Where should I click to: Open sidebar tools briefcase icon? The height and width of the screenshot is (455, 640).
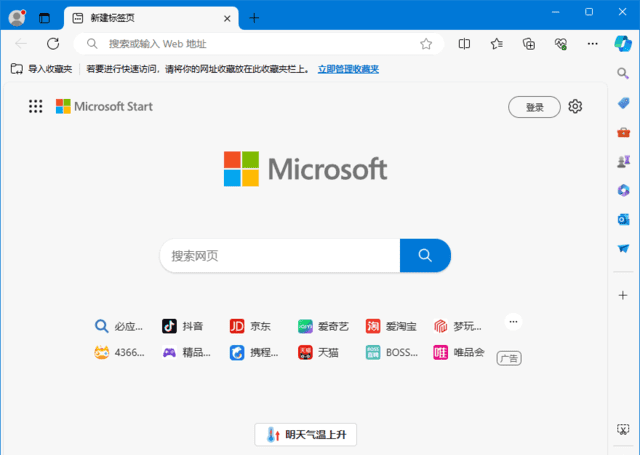tap(623, 132)
